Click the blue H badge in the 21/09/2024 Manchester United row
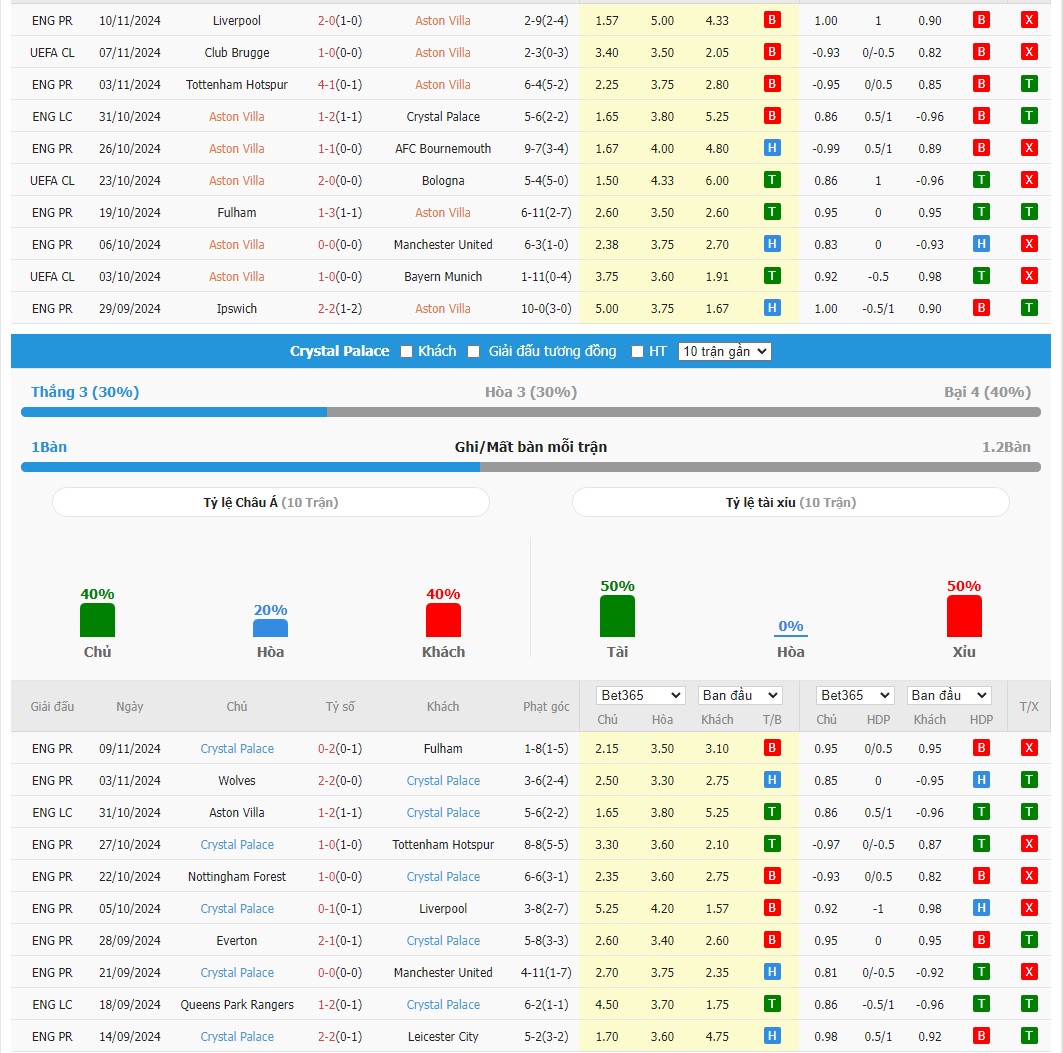Screen dimensions: 1063x1053 771,972
